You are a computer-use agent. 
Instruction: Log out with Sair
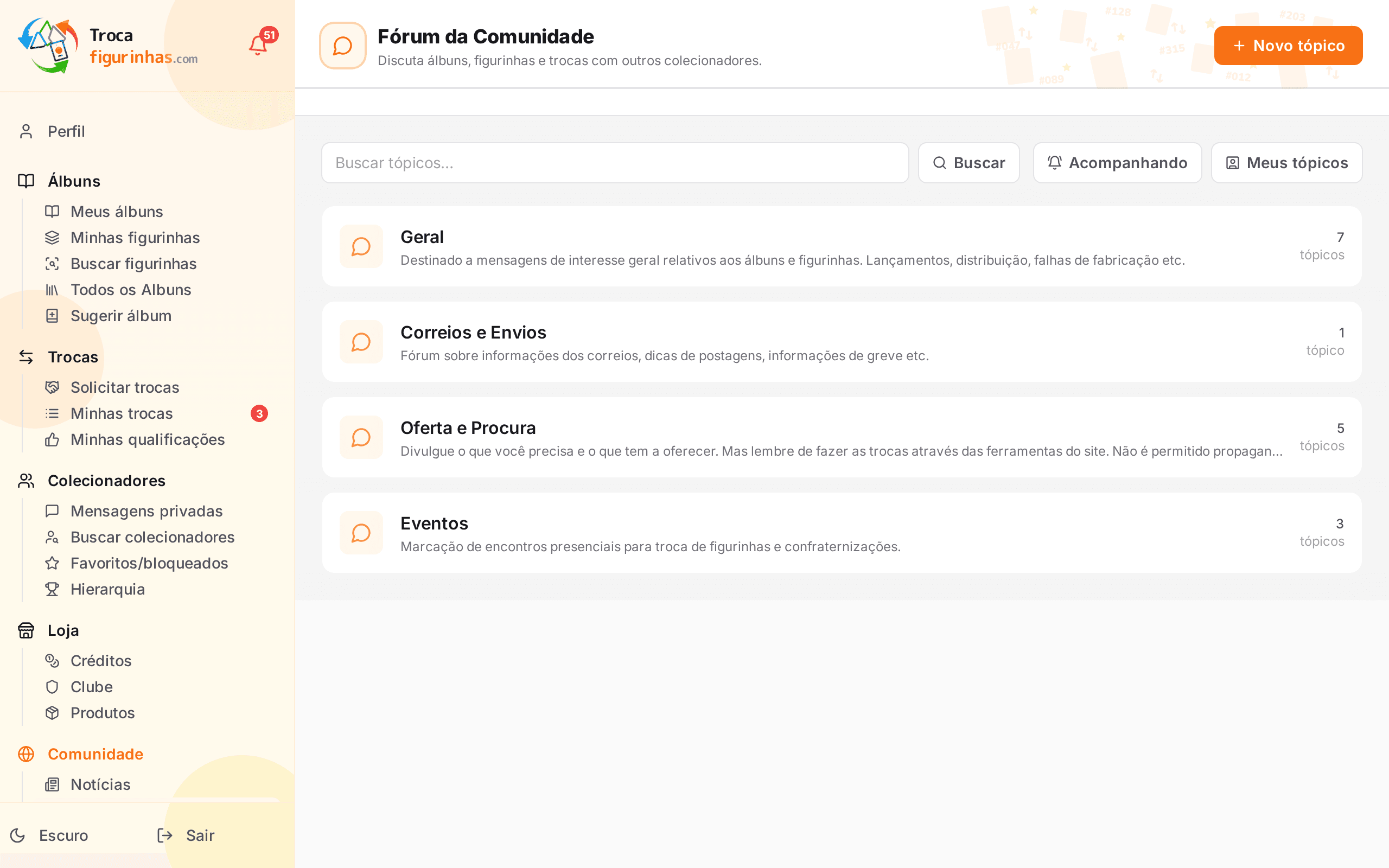pyautogui.click(x=186, y=835)
